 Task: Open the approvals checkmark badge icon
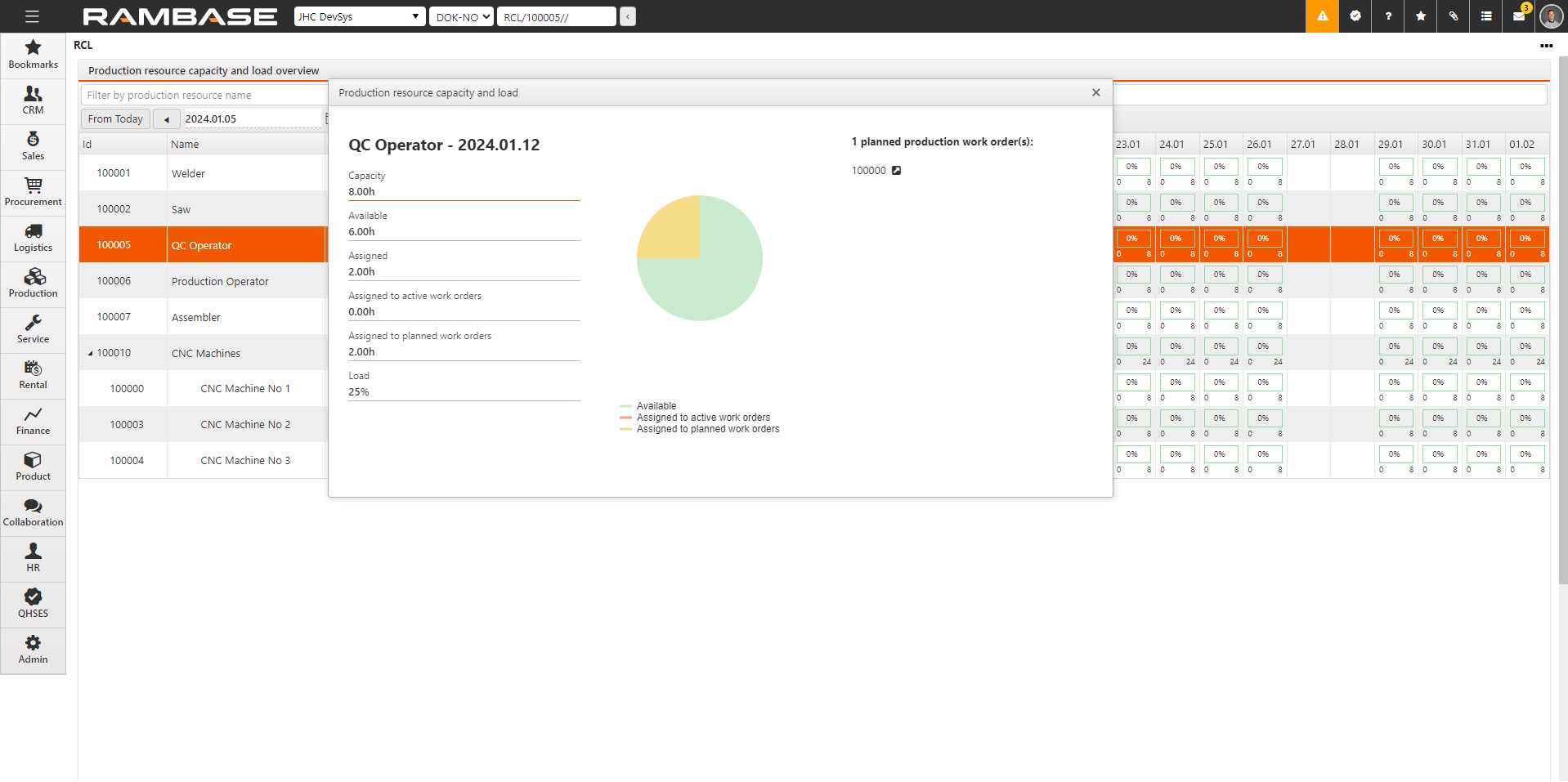(x=1355, y=16)
